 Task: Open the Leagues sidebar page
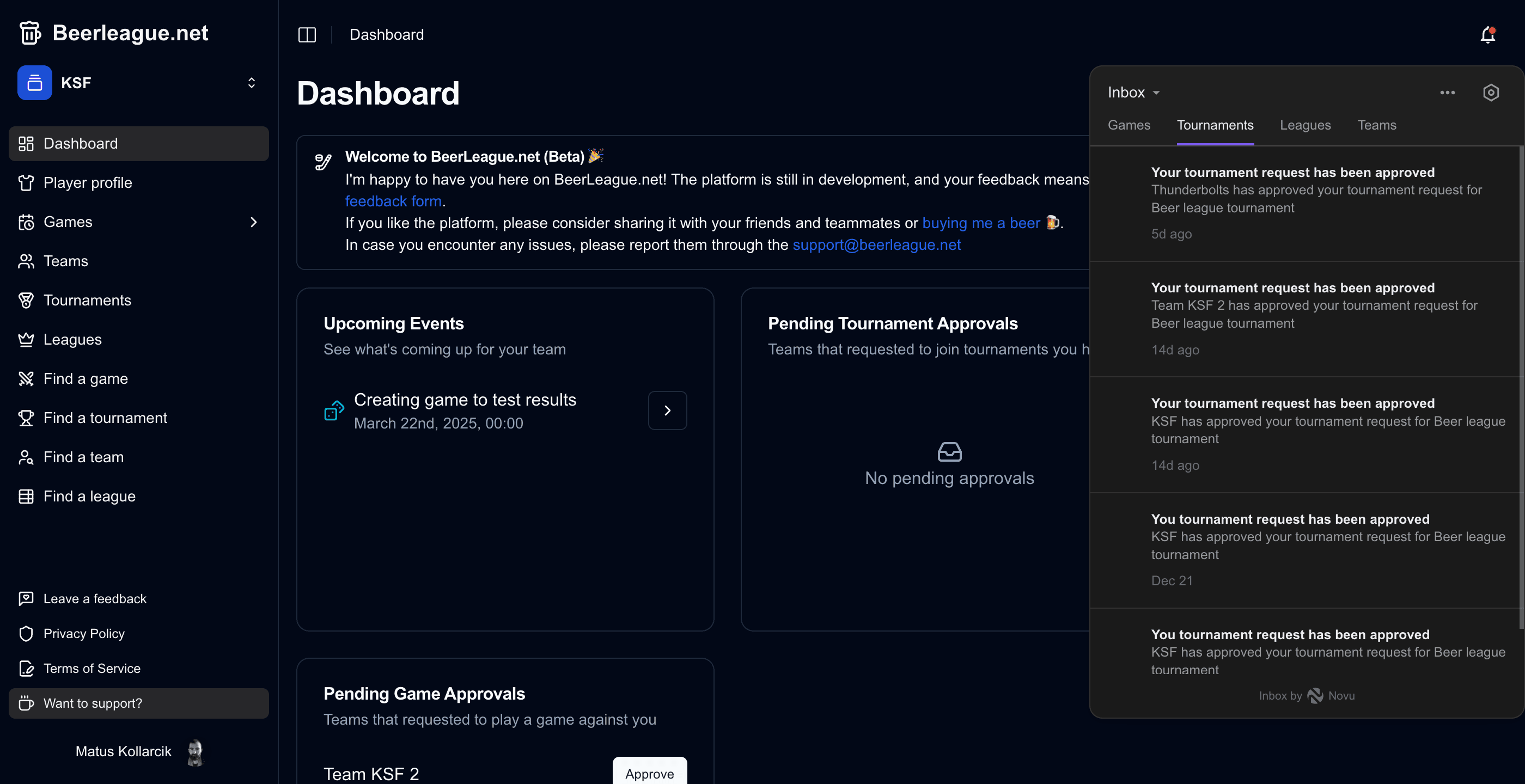[138, 340]
